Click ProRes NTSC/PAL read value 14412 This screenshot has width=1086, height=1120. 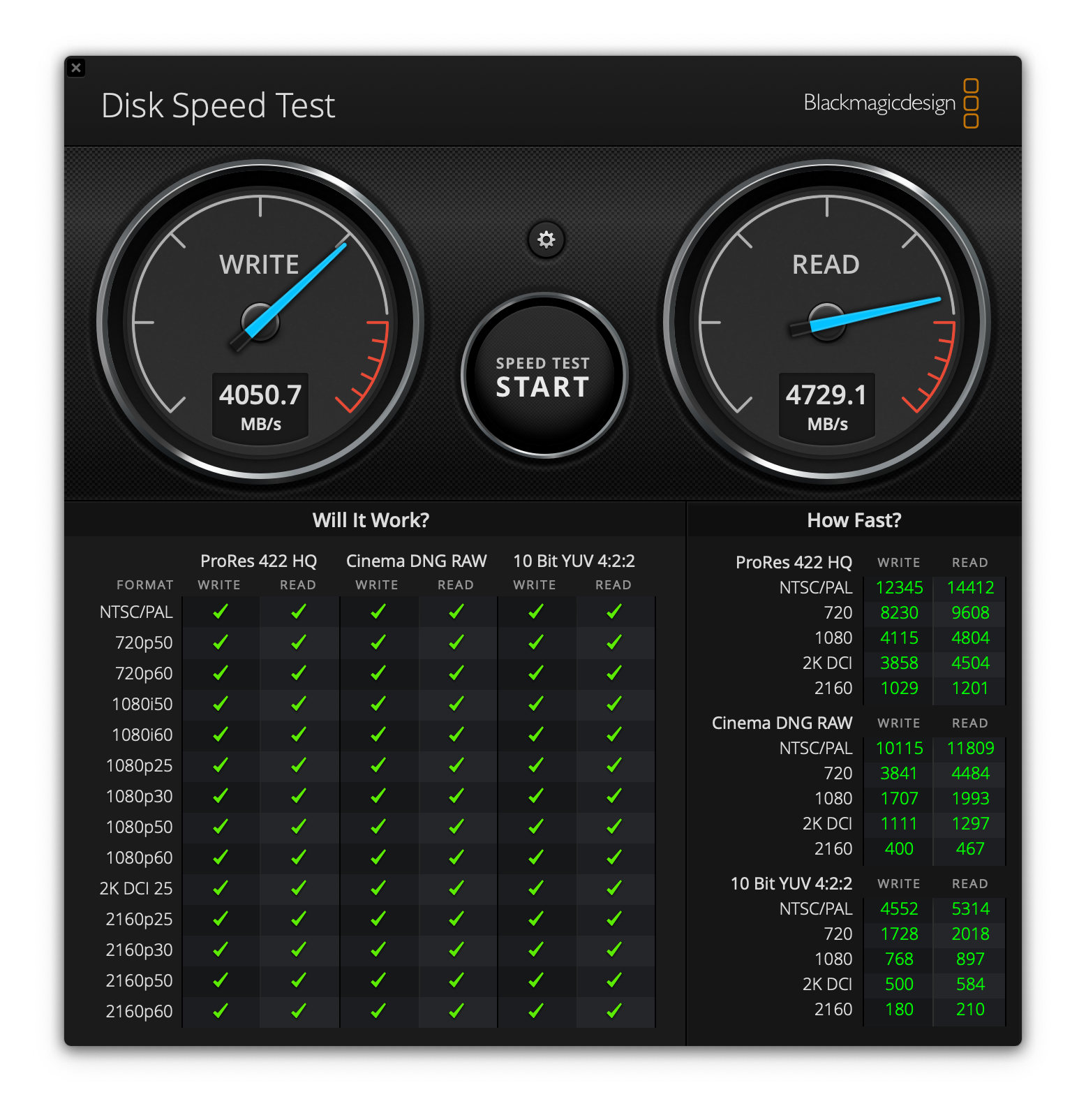970,588
